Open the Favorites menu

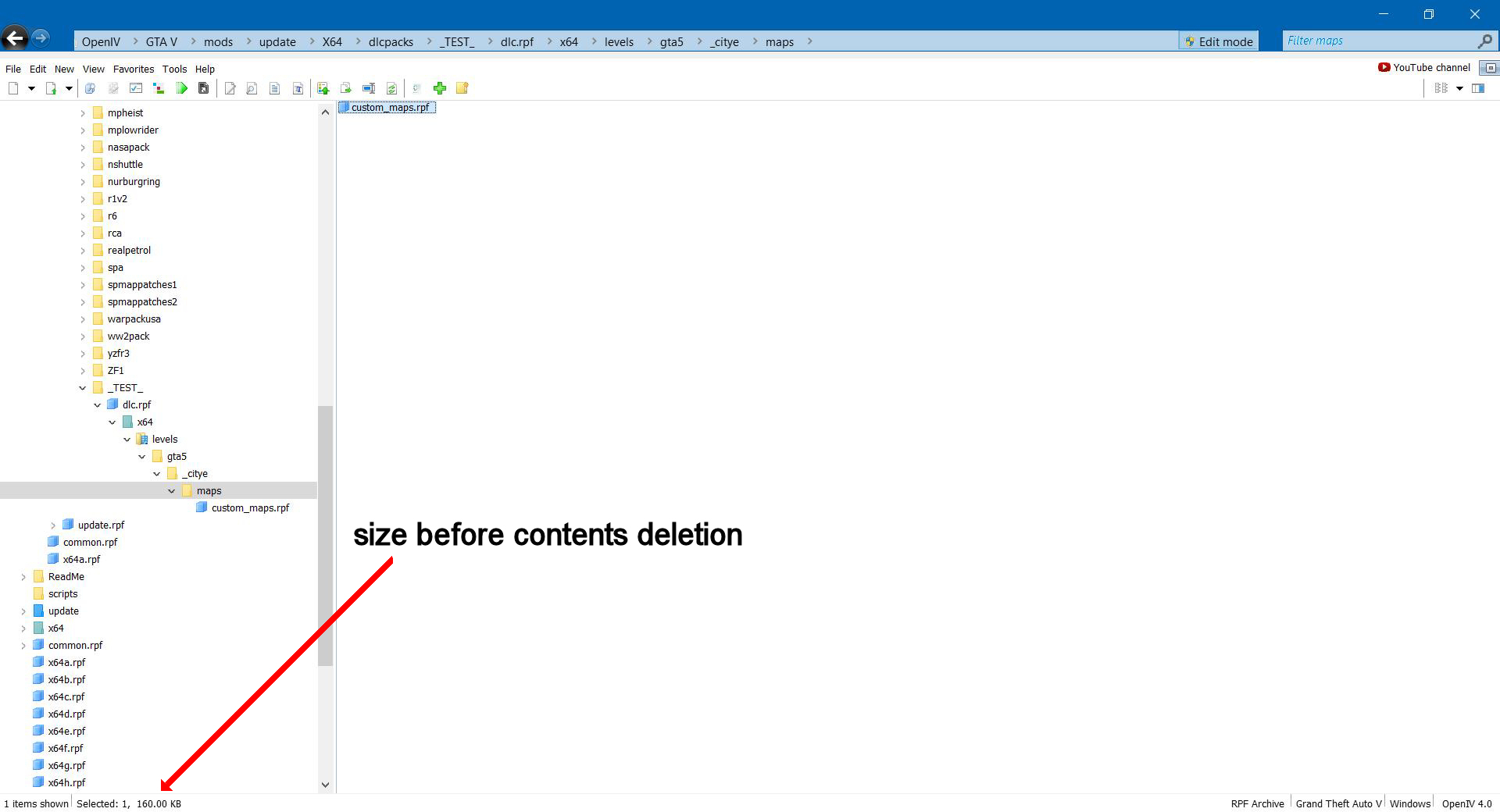click(134, 69)
